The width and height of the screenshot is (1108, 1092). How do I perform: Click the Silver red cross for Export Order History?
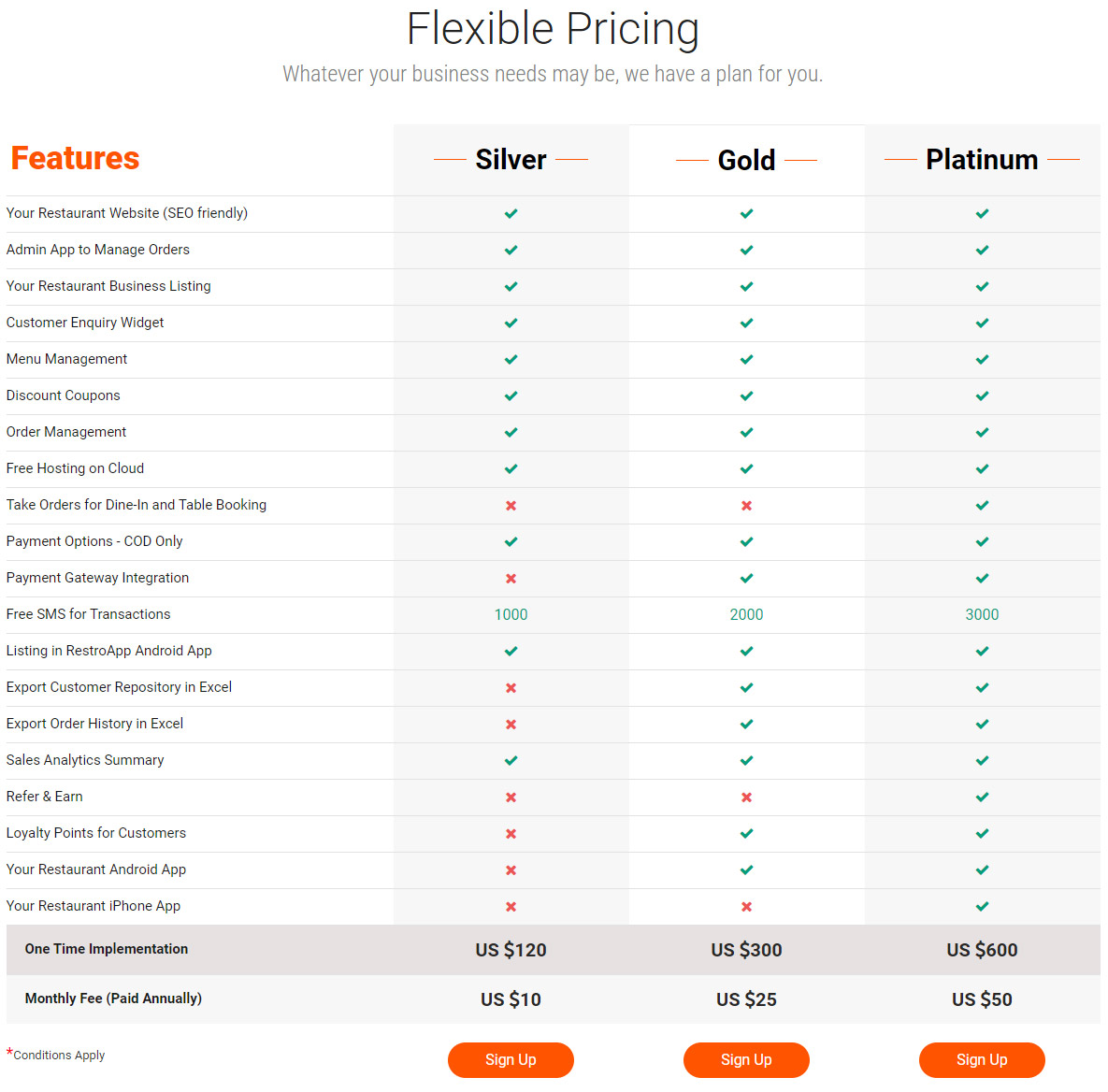511,725
